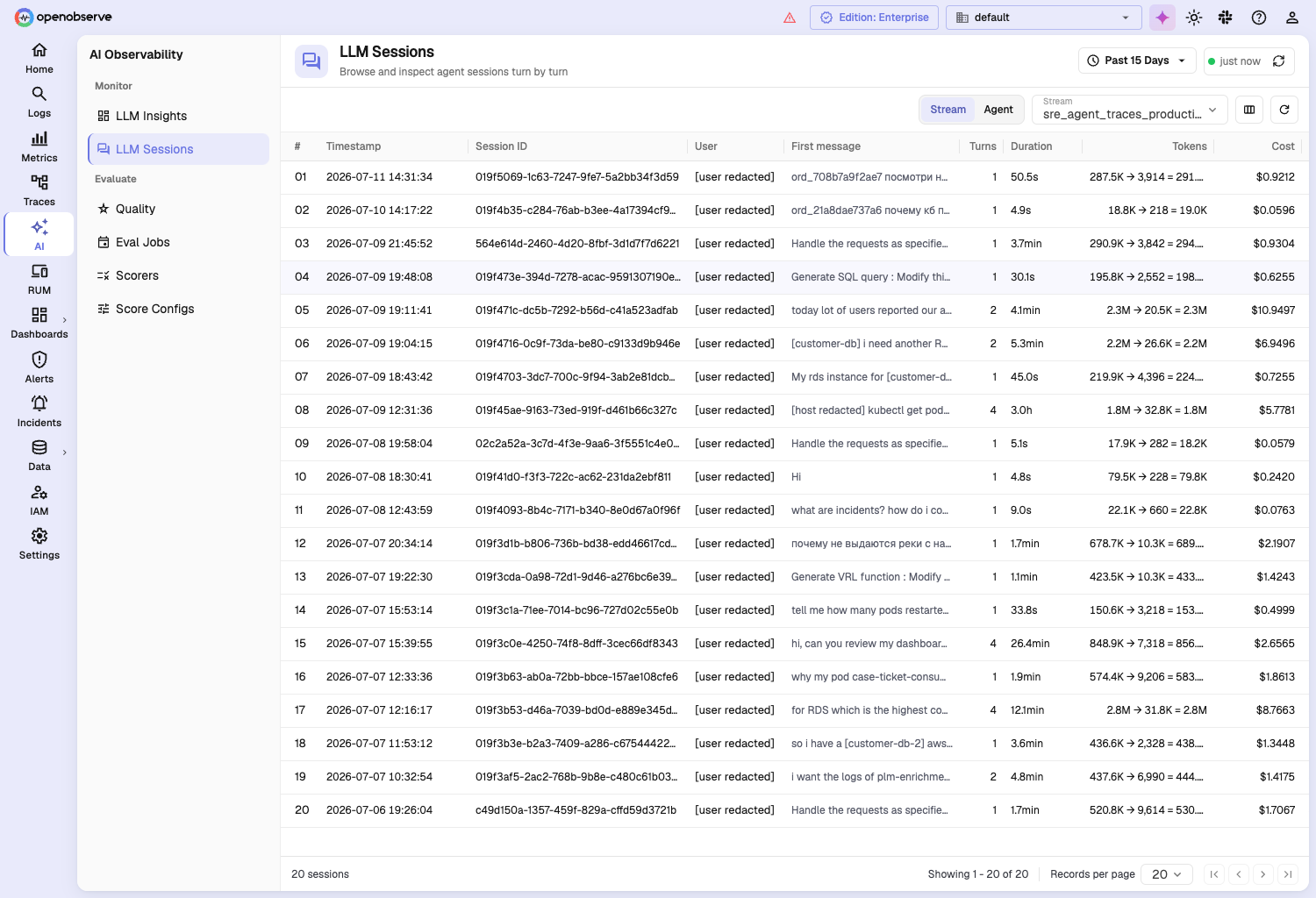Sort by the Cost column header
Viewport: 1316px width, 898px height.
pos(1283,146)
